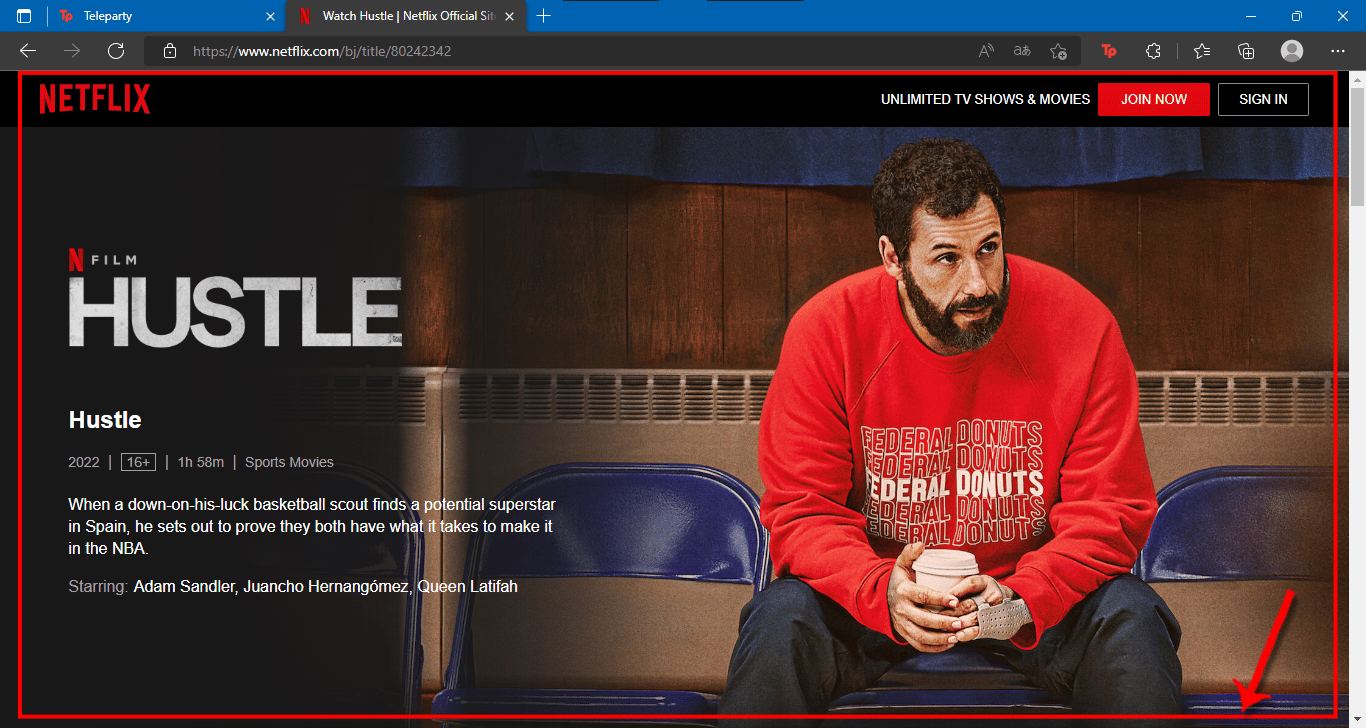Open Juancho Hernangómez's cast link
This screenshot has width=1366, height=728.
(326, 586)
